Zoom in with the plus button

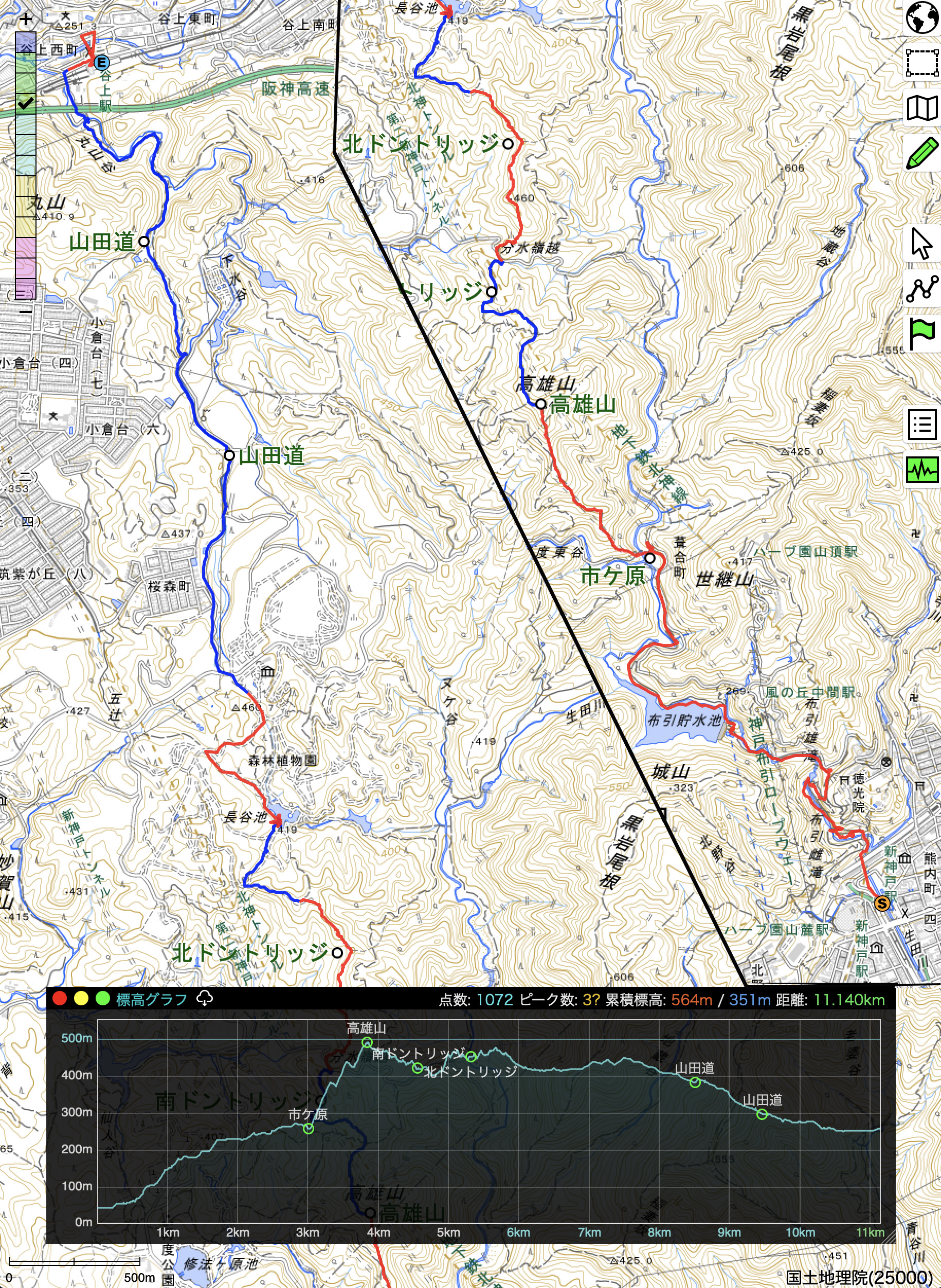(x=26, y=20)
